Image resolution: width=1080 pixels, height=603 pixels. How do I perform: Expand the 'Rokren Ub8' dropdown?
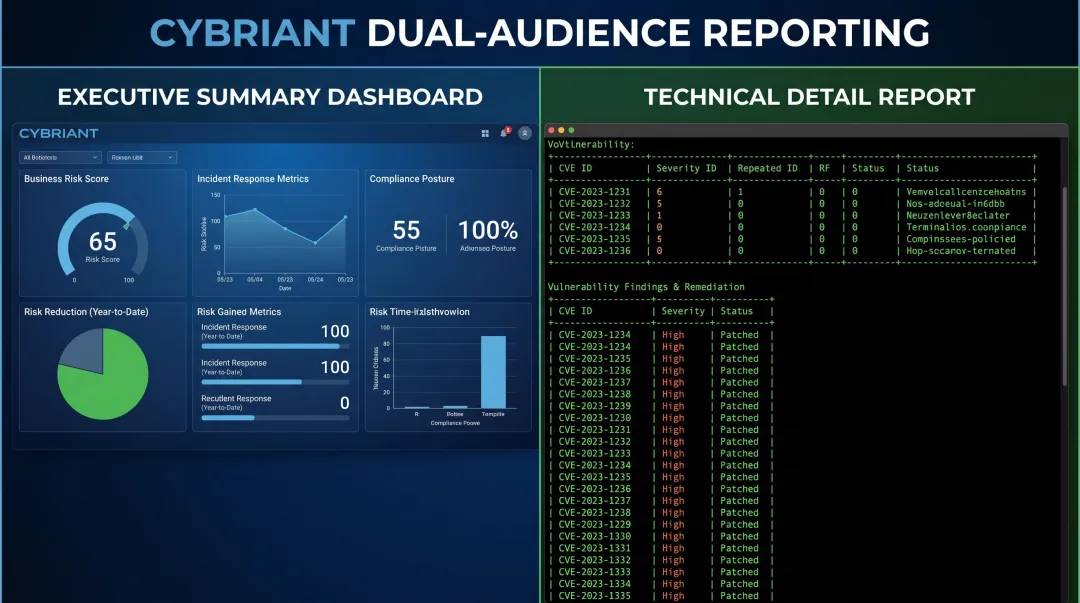pyautogui.click(x=142, y=157)
